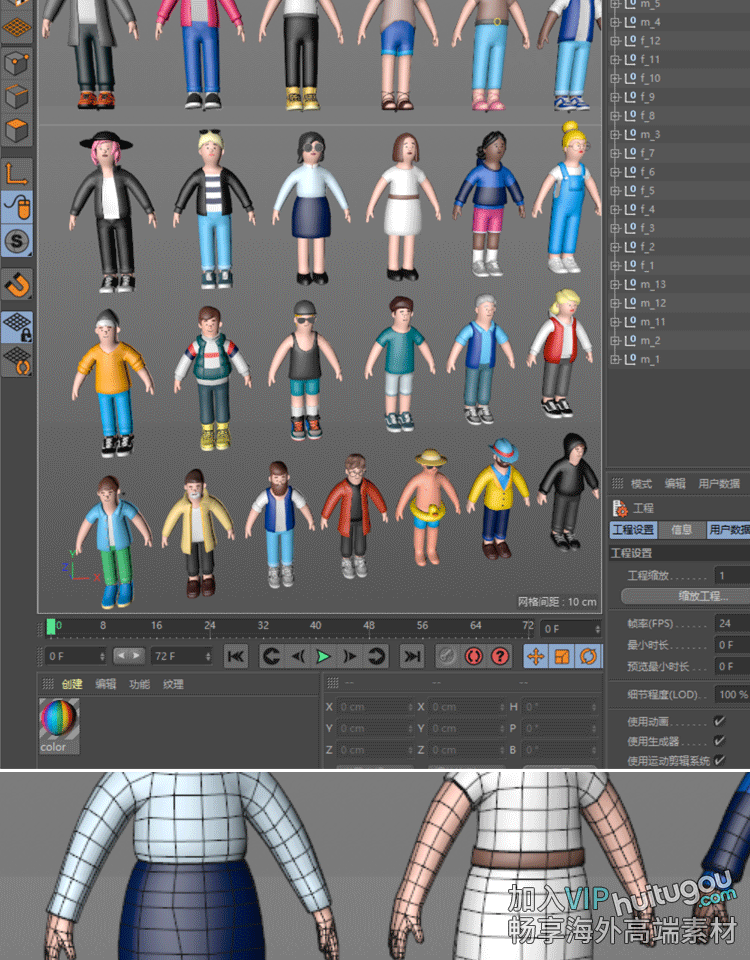Image resolution: width=750 pixels, height=960 pixels.
Task: Click the Locked Workplane grid icon
Action: [x=16, y=327]
